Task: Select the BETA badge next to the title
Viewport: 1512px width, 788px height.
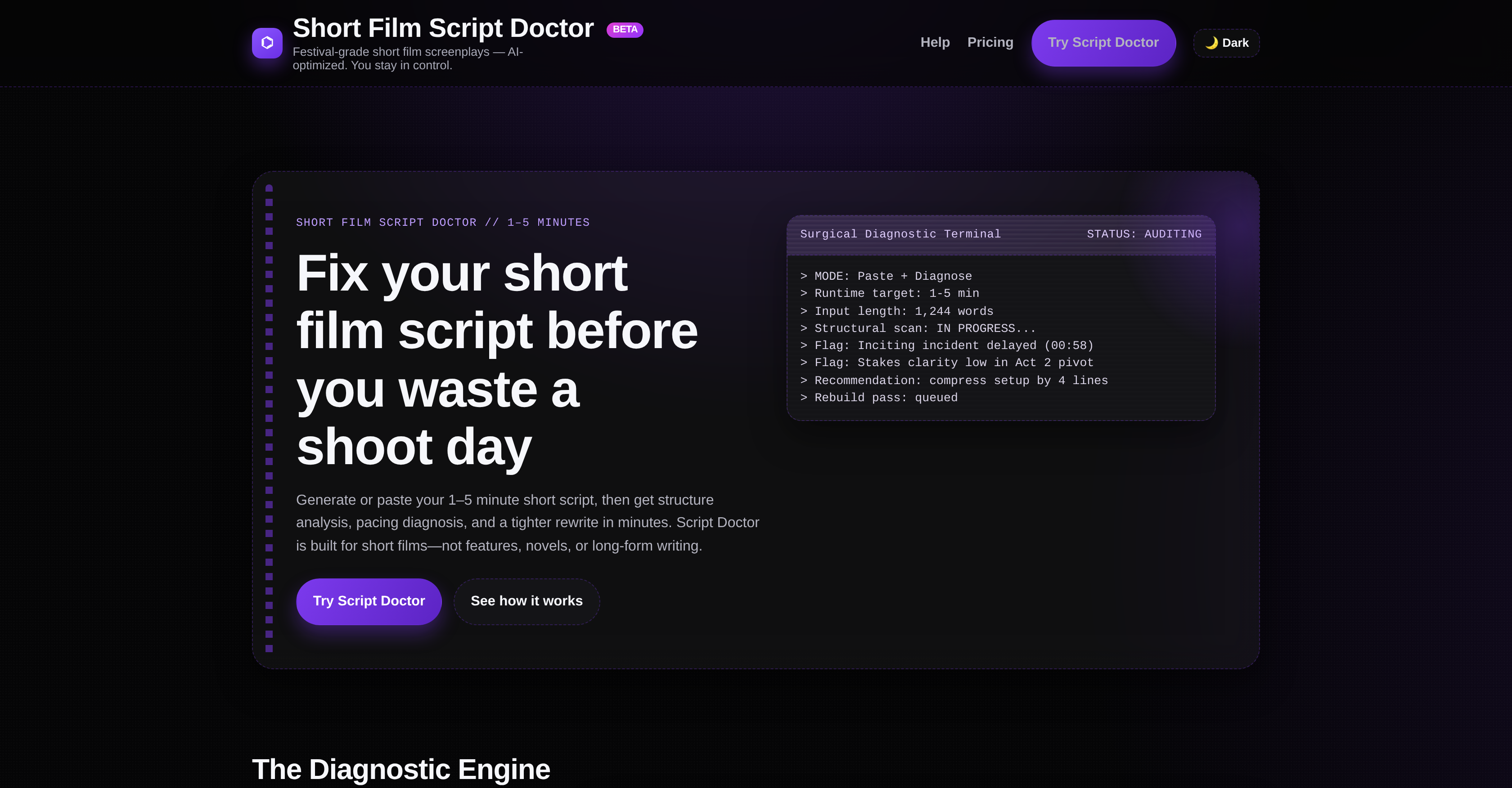Action: click(625, 29)
